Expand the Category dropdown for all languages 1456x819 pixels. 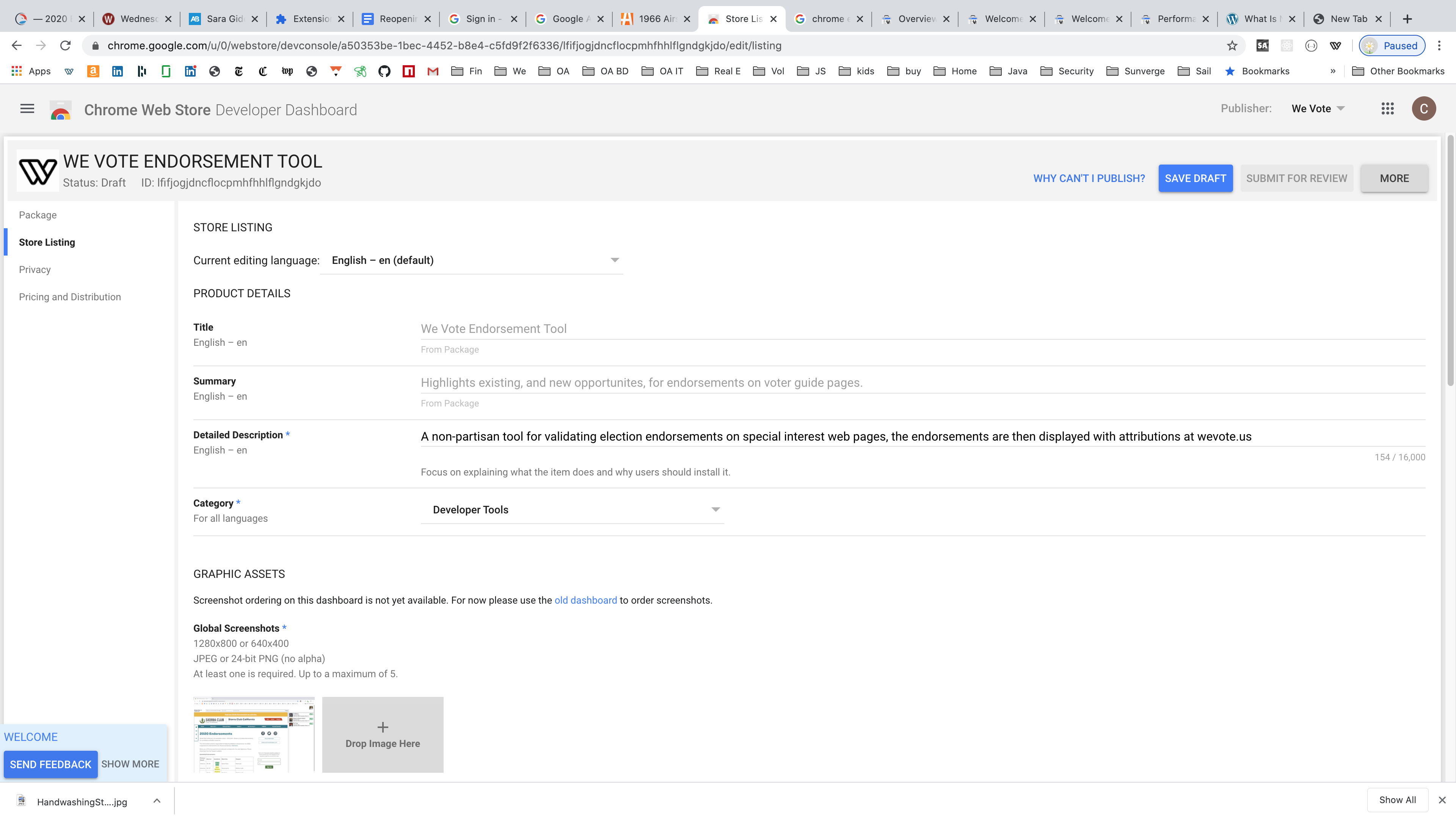click(x=716, y=509)
